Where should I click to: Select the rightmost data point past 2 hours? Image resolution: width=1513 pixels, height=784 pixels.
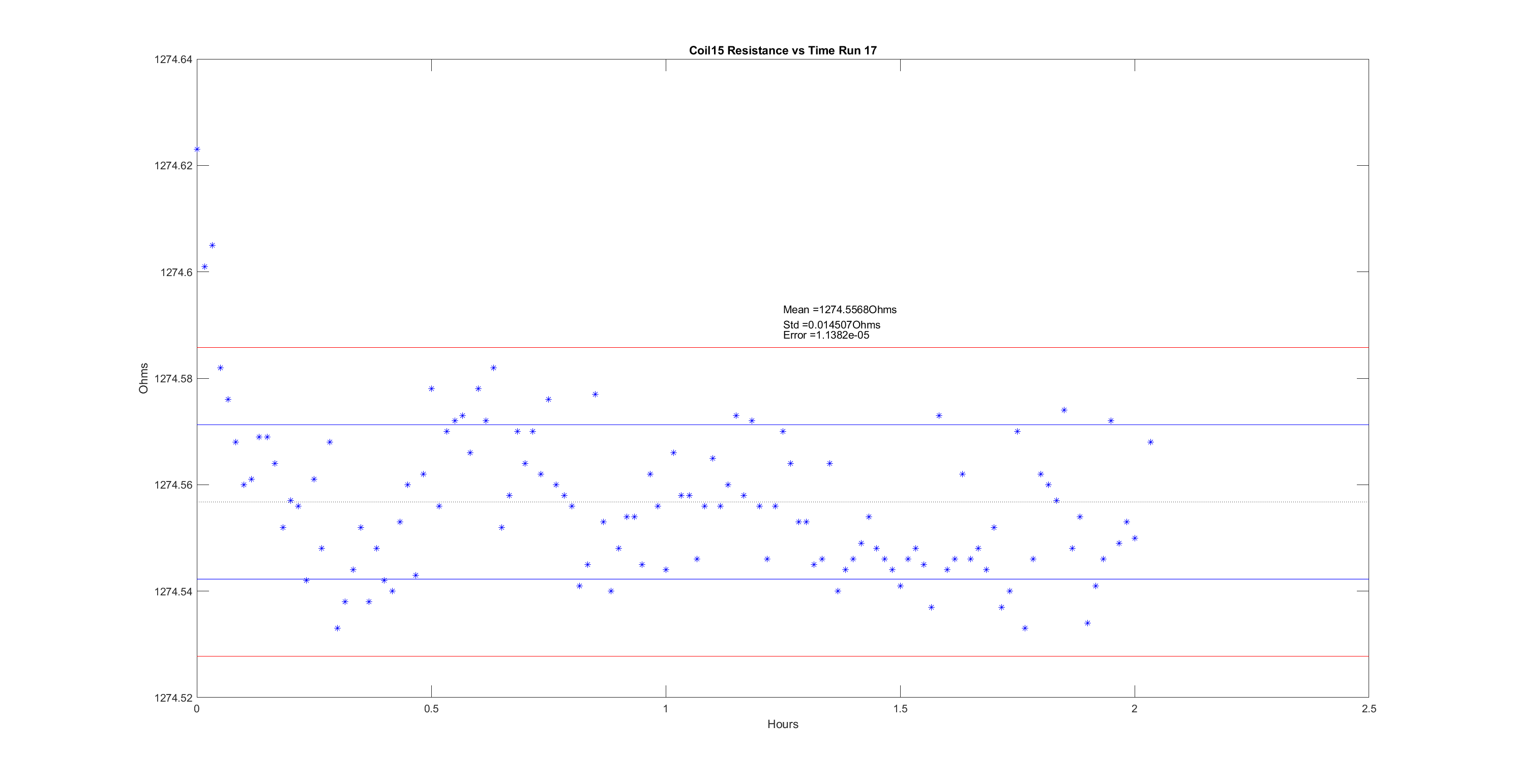(x=1150, y=442)
